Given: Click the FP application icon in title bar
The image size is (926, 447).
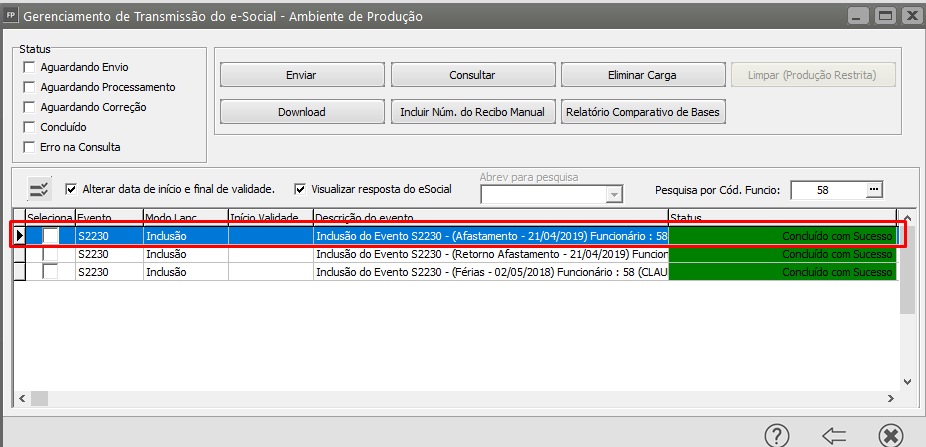Looking at the screenshot, I should coord(10,16).
